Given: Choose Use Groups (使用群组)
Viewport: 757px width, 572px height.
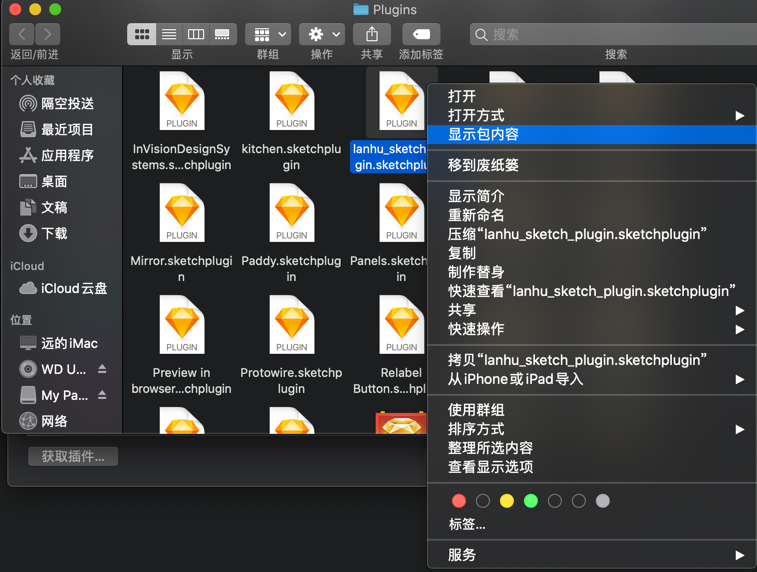Looking at the screenshot, I should [592, 410].
